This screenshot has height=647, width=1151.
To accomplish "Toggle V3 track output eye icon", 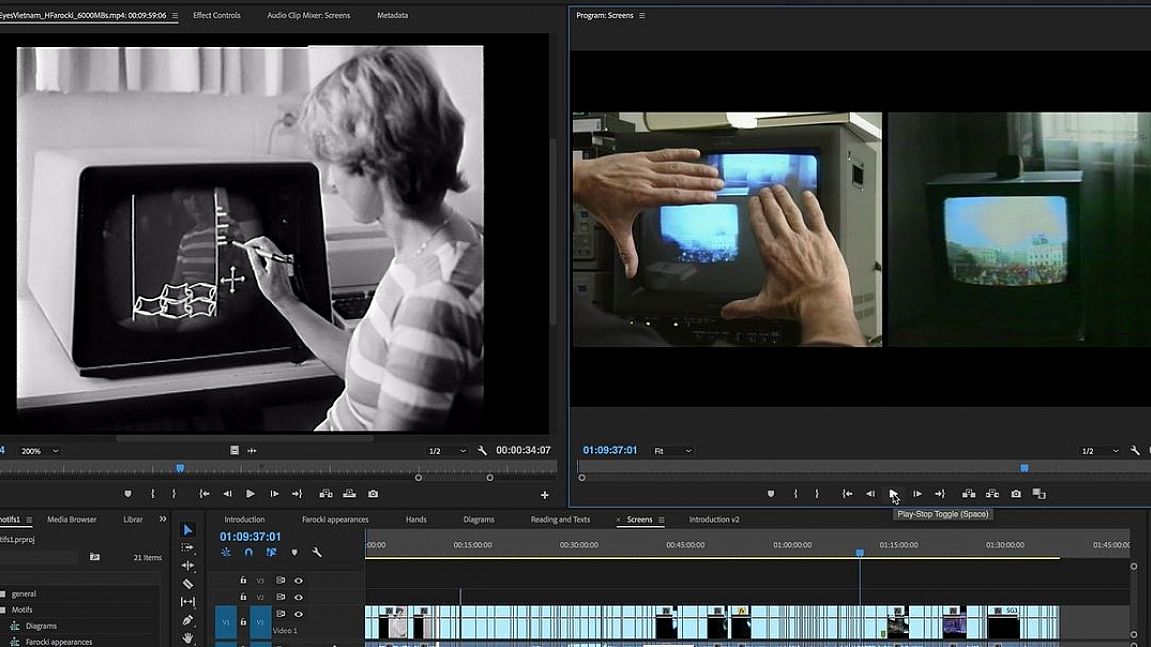I will coord(298,580).
